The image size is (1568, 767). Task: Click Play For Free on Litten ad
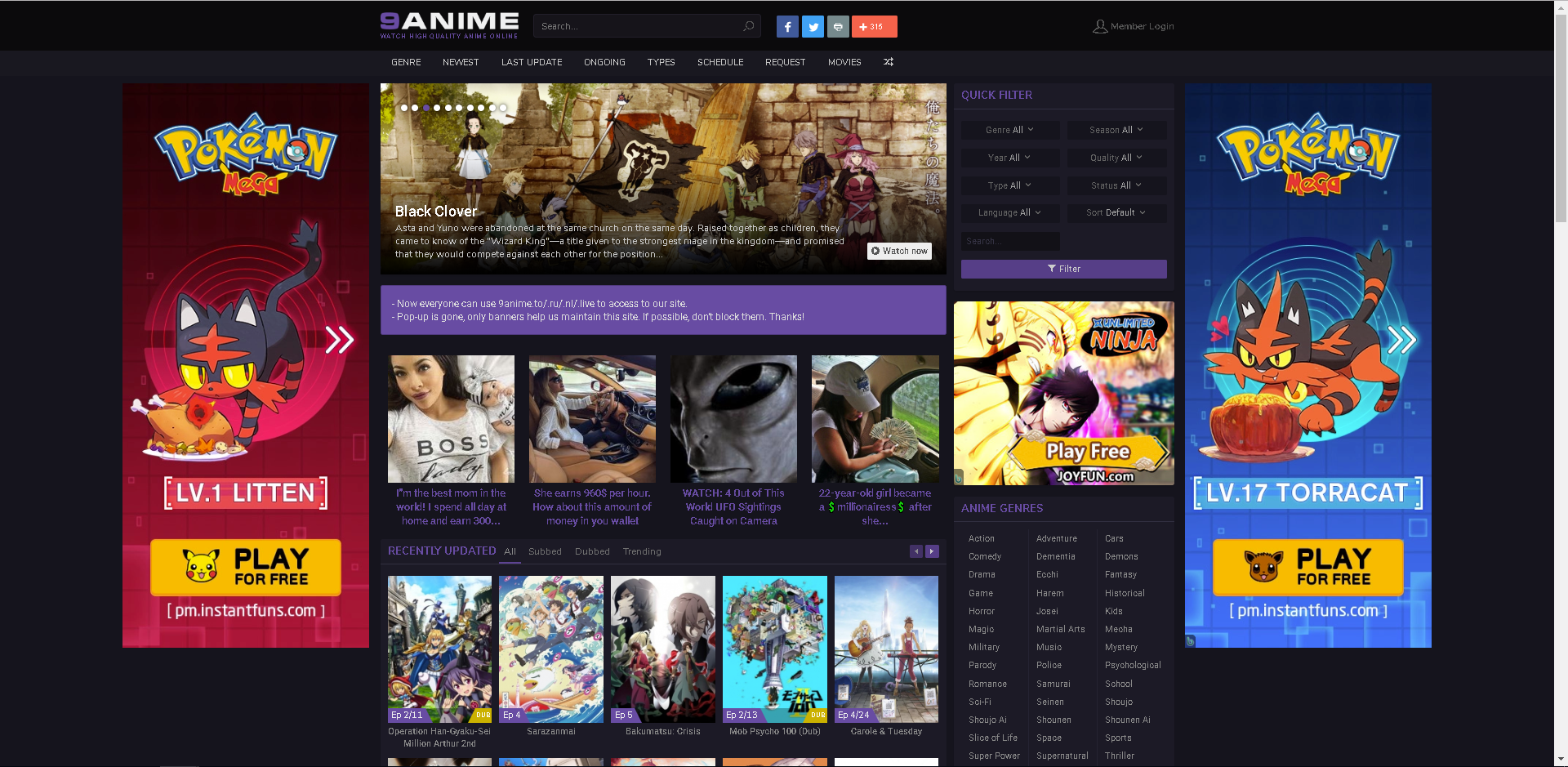(245, 567)
